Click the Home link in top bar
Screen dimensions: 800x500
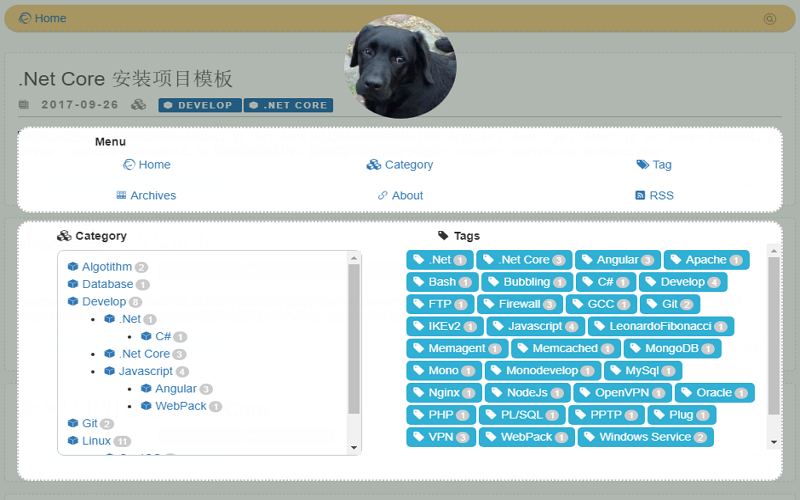(43, 18)
